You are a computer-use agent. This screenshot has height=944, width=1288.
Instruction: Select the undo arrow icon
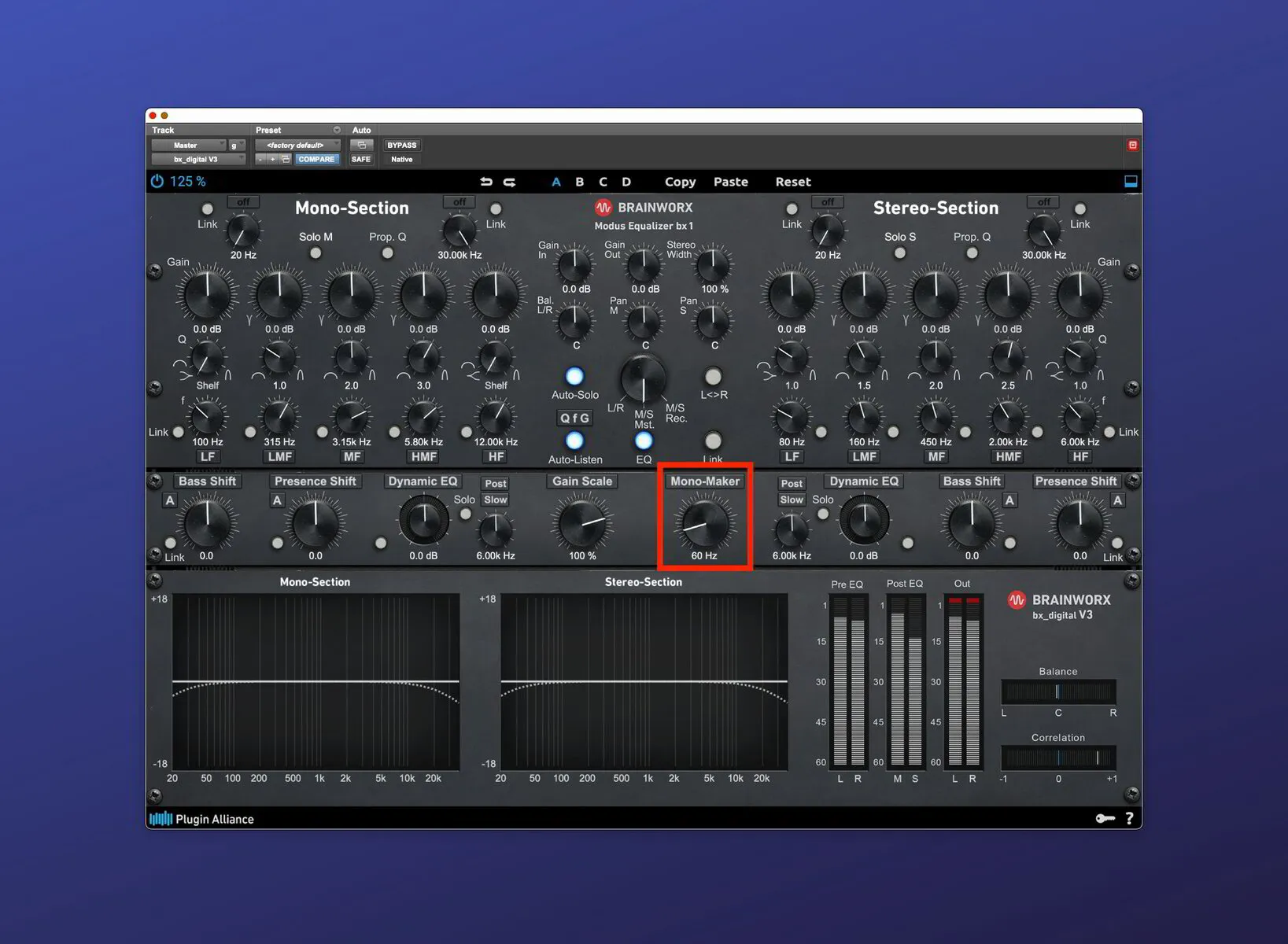click(486, 181)
